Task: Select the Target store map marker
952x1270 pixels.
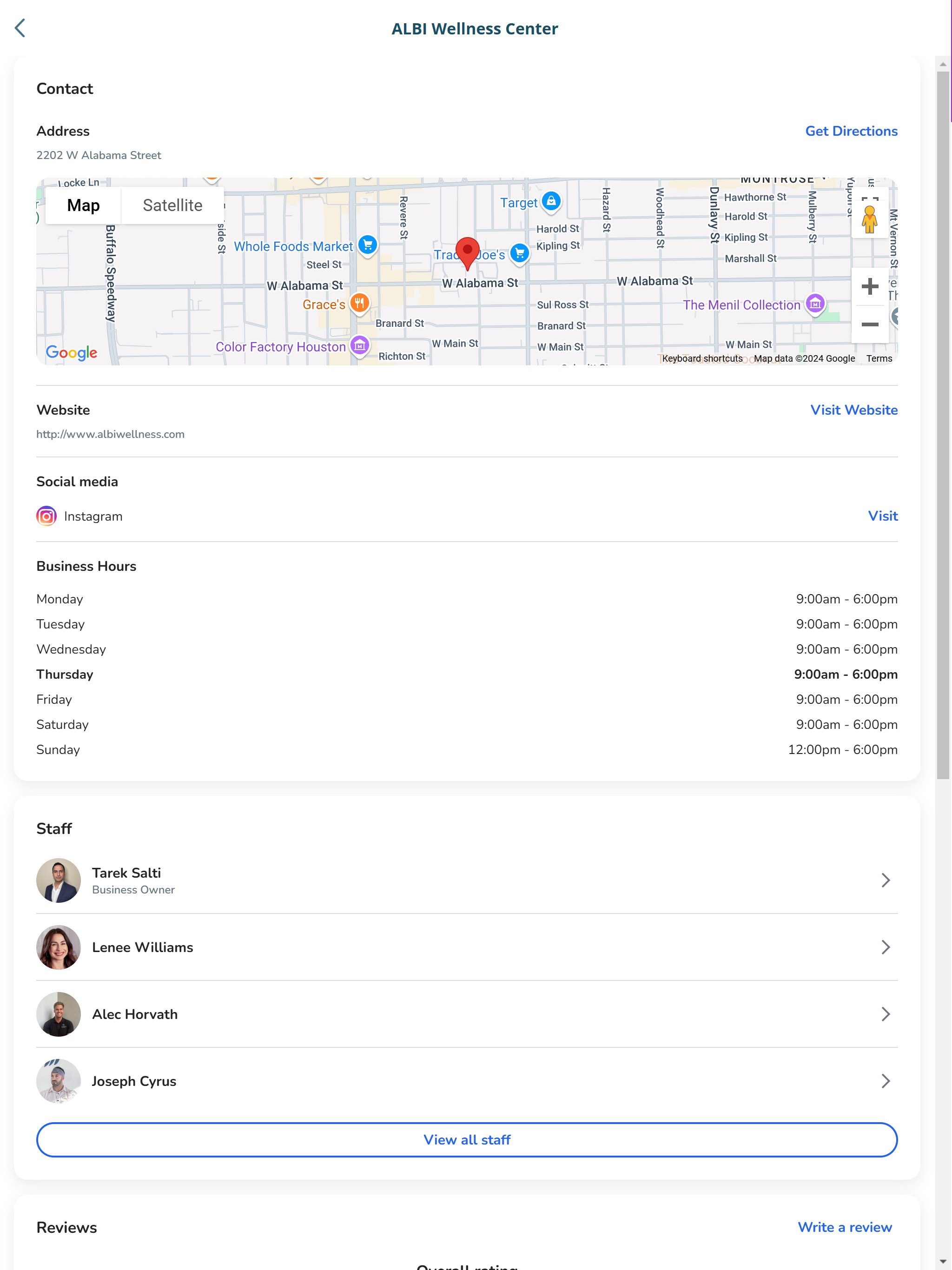Action: point(551,202)
